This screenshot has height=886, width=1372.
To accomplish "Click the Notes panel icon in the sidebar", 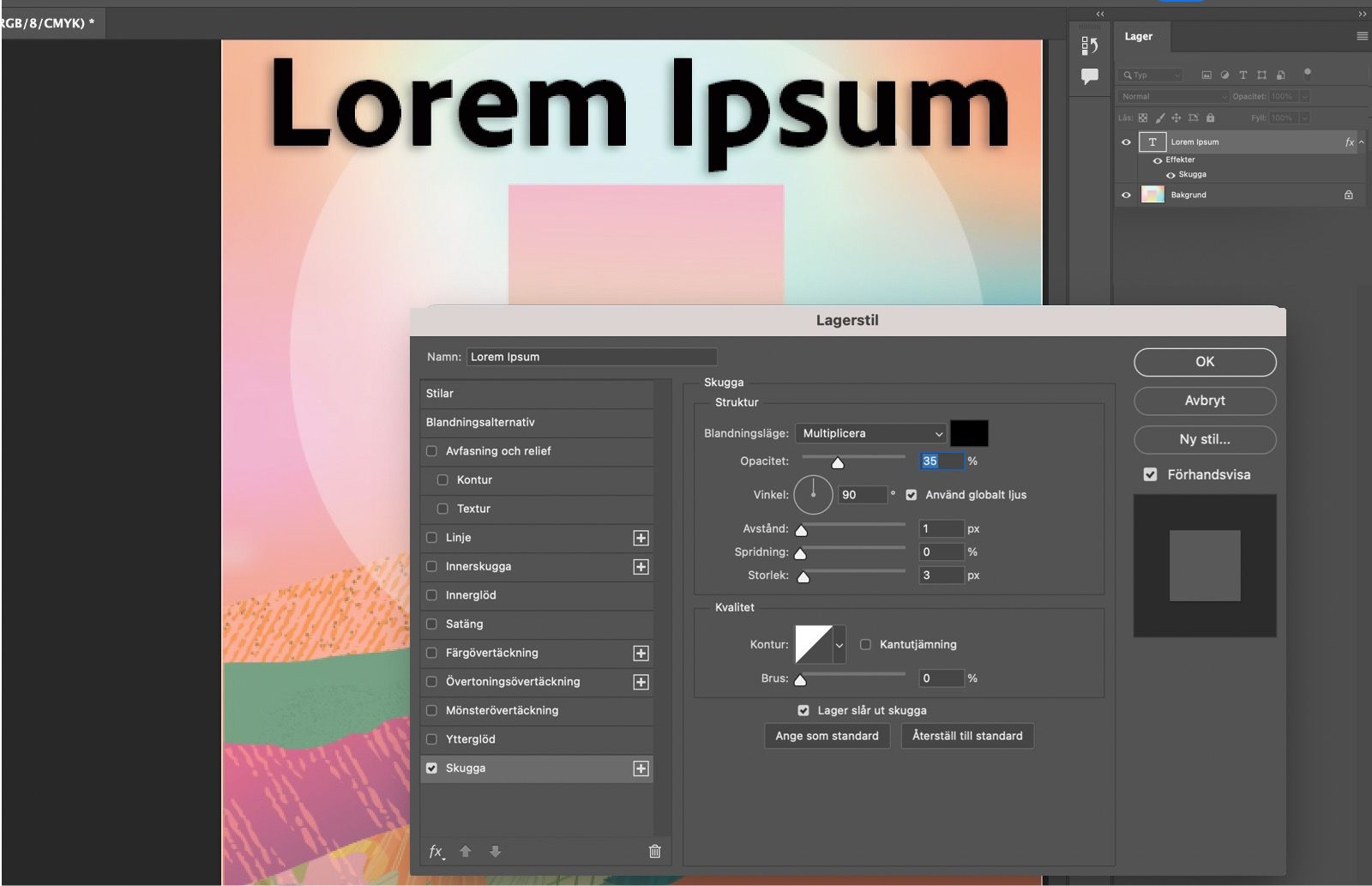I will pyautogui.click(x=1090, y=76).
